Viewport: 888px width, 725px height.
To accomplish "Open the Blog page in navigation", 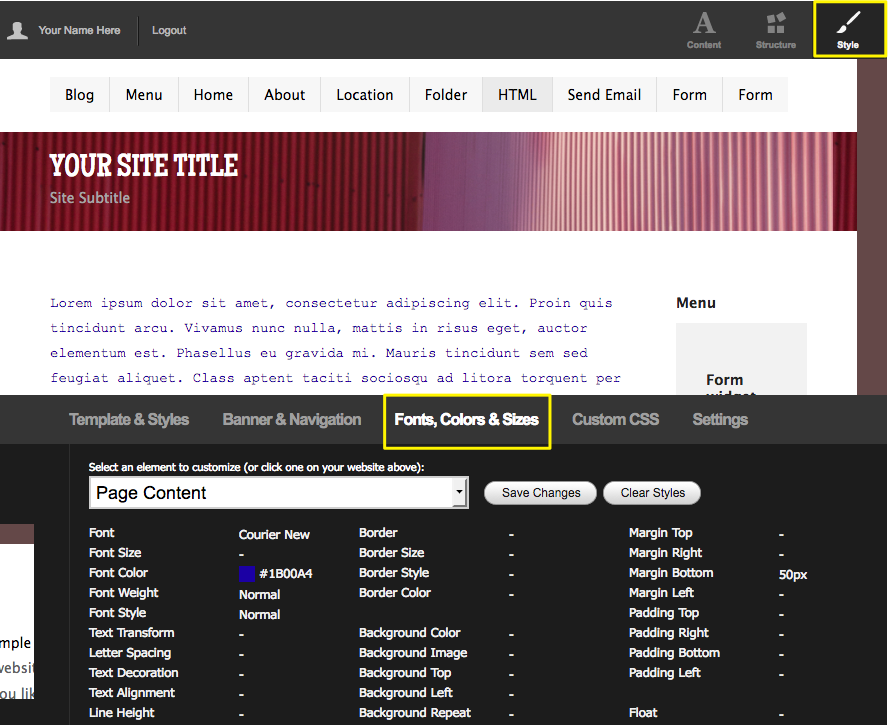I will tap(80, 95).
